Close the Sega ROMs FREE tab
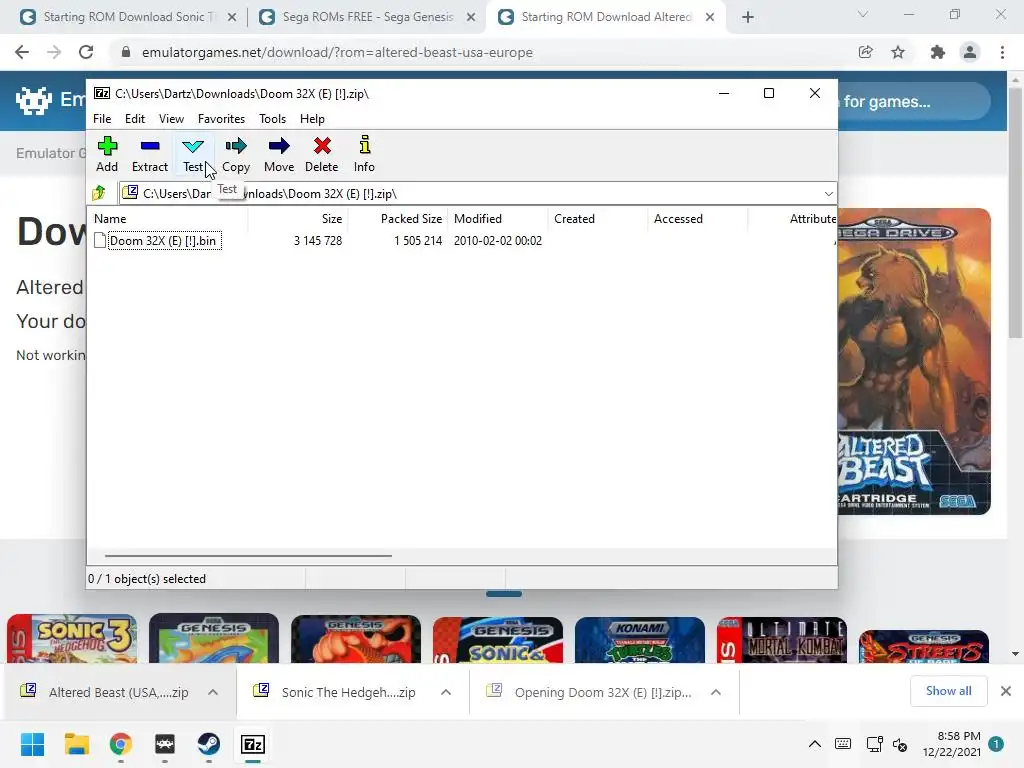 point(471,18)
